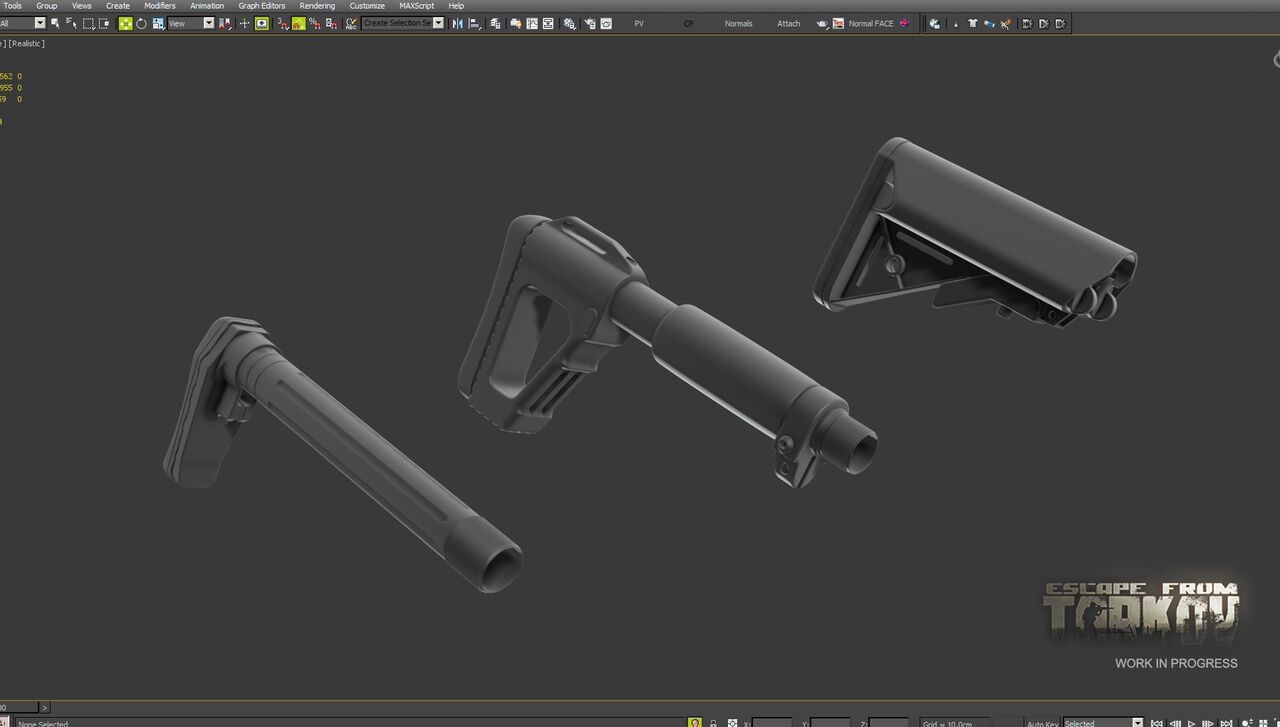Click the rectangular selection region icon
The image size is (1280, 727).
click(x=89, y=23)
